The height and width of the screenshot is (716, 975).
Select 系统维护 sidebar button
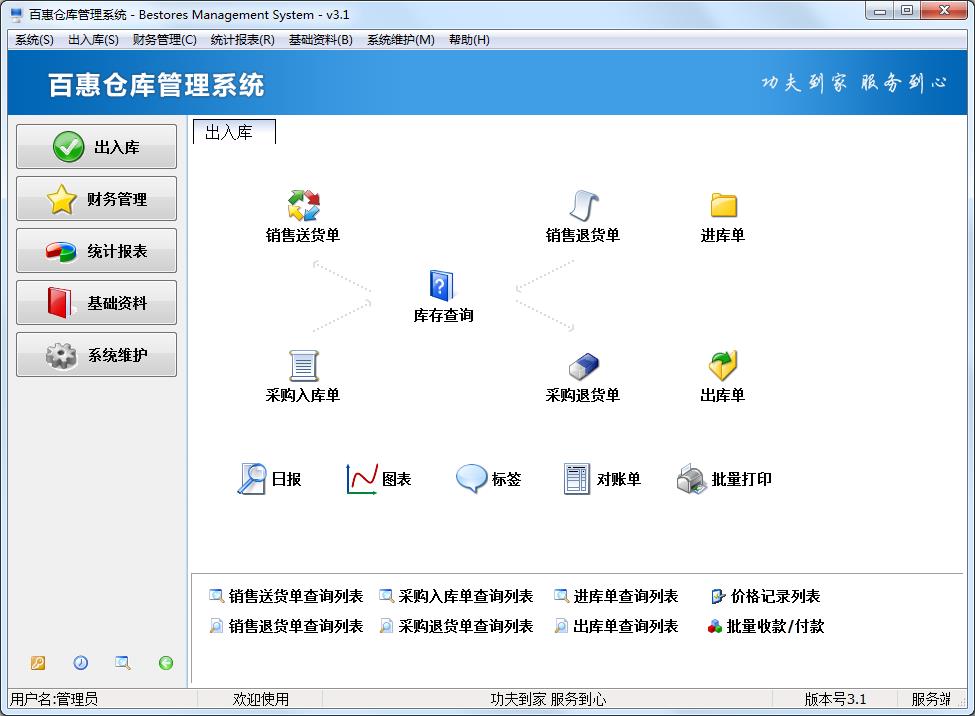tap(96, 355)
